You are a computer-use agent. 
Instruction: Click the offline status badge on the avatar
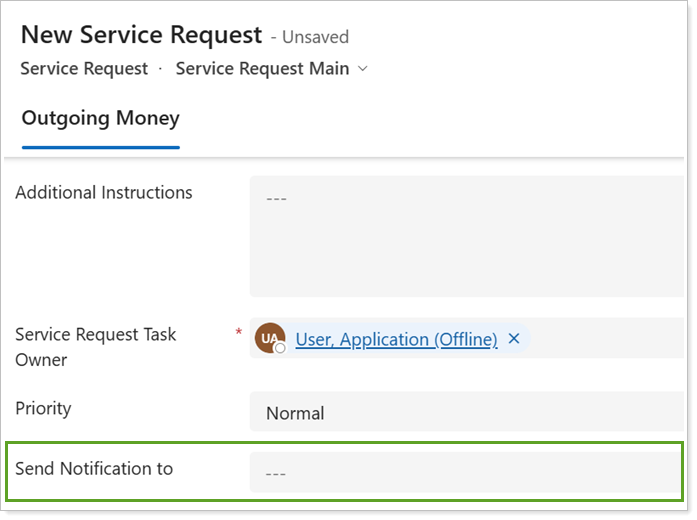280,348
